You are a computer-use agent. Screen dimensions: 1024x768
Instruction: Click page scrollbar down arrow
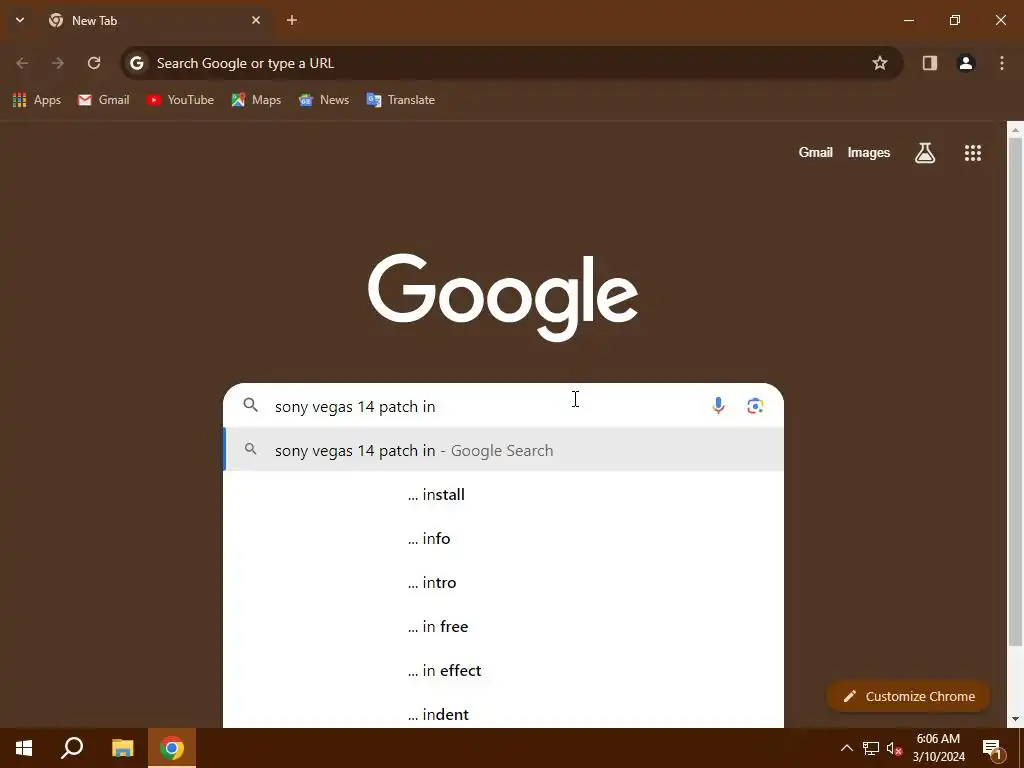pyautogui.click(x=1016, y=719)
